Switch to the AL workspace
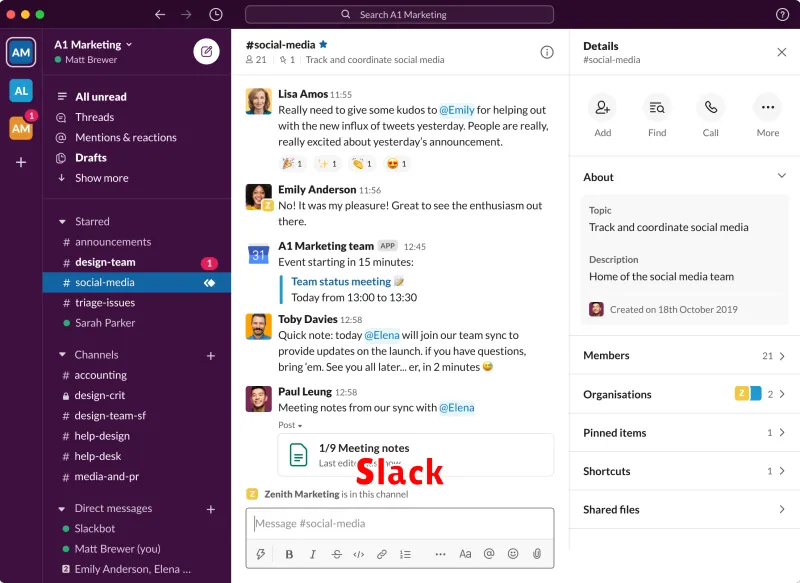Image resolution: width=800 pixels, height=583 pixels. [x=21, y=91]
